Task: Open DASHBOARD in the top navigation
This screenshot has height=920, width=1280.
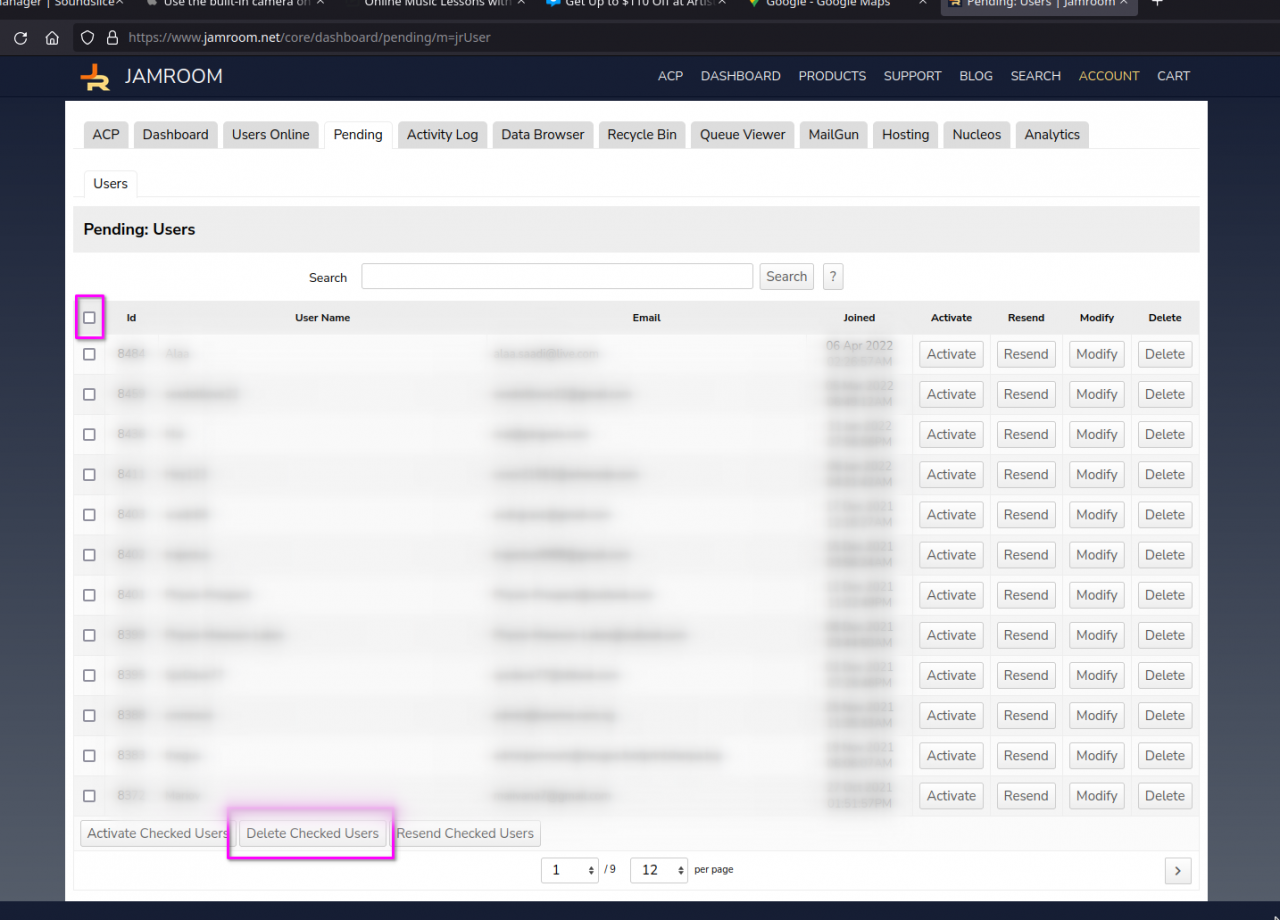Action: (x=741, y=76)
